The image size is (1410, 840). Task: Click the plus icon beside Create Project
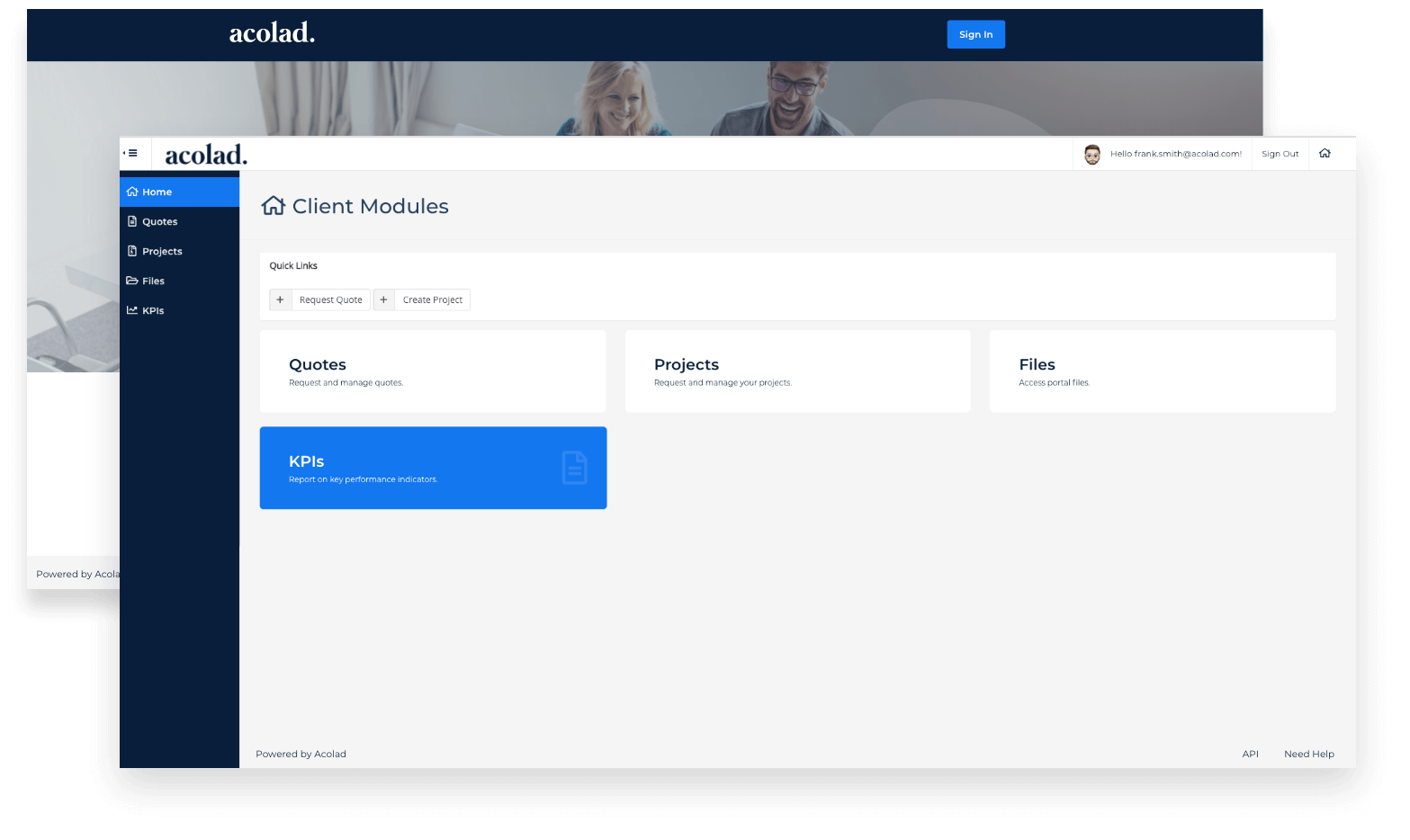click(x=383, y=299)
